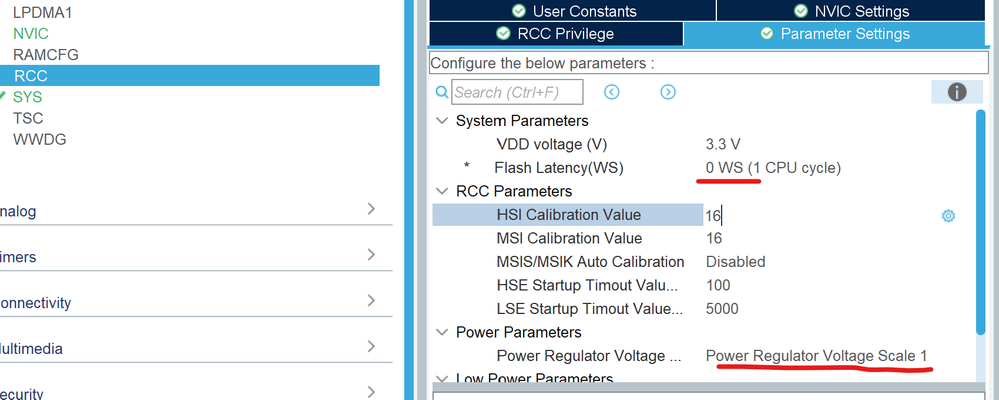Viewport: 999px width, 400px height.
Task: Click the search magnifier icon
Action: 442,92
